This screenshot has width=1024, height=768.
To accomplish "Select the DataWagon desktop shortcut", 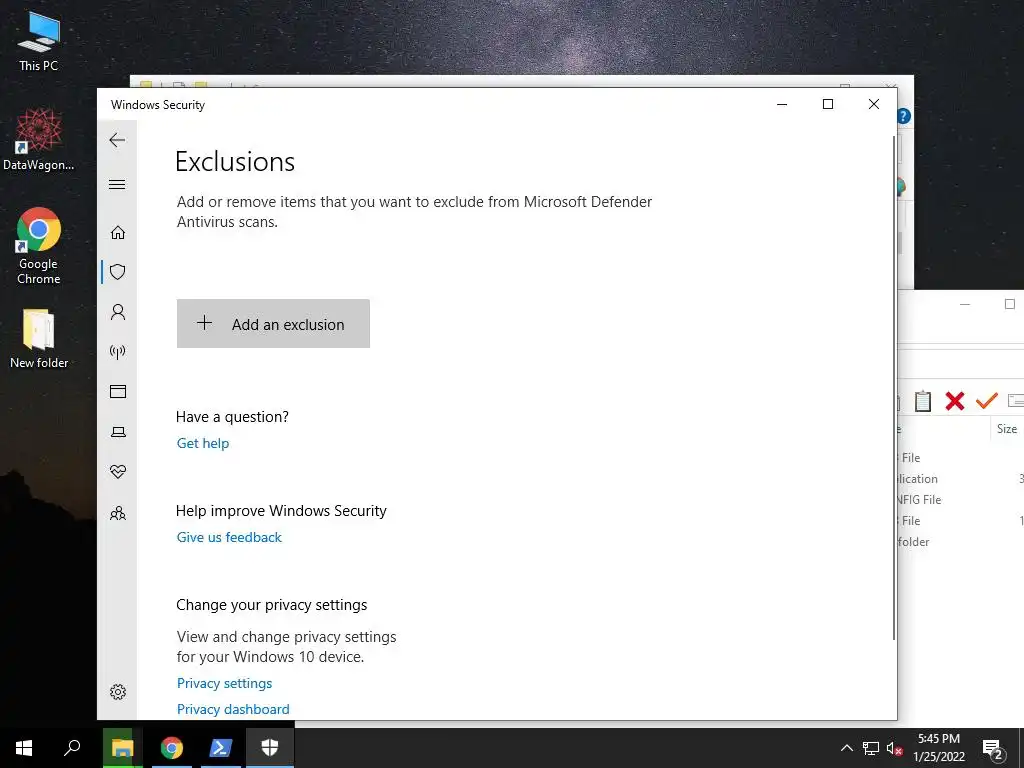I will point(39,140).
